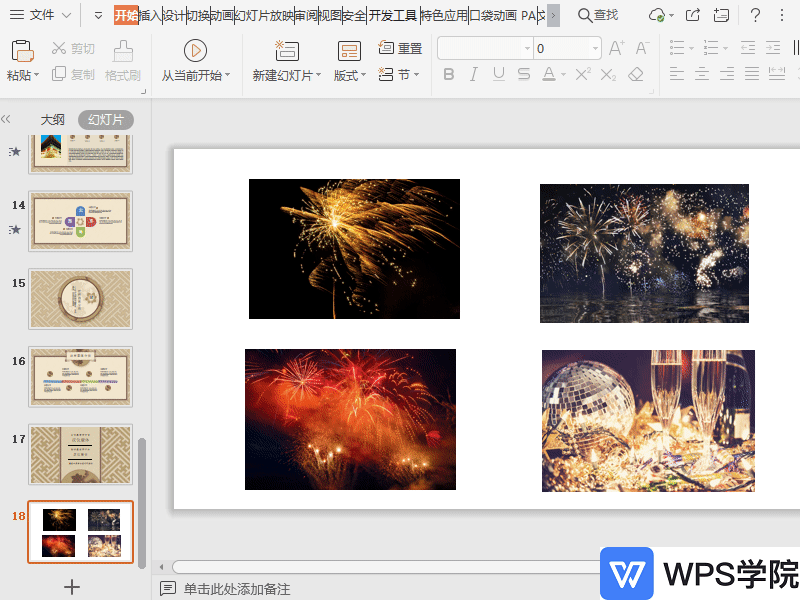Image resolution: width=800 pixels, height=600 pixels.
Task: Copy the selection with 复制
Action: coord(73,74)
